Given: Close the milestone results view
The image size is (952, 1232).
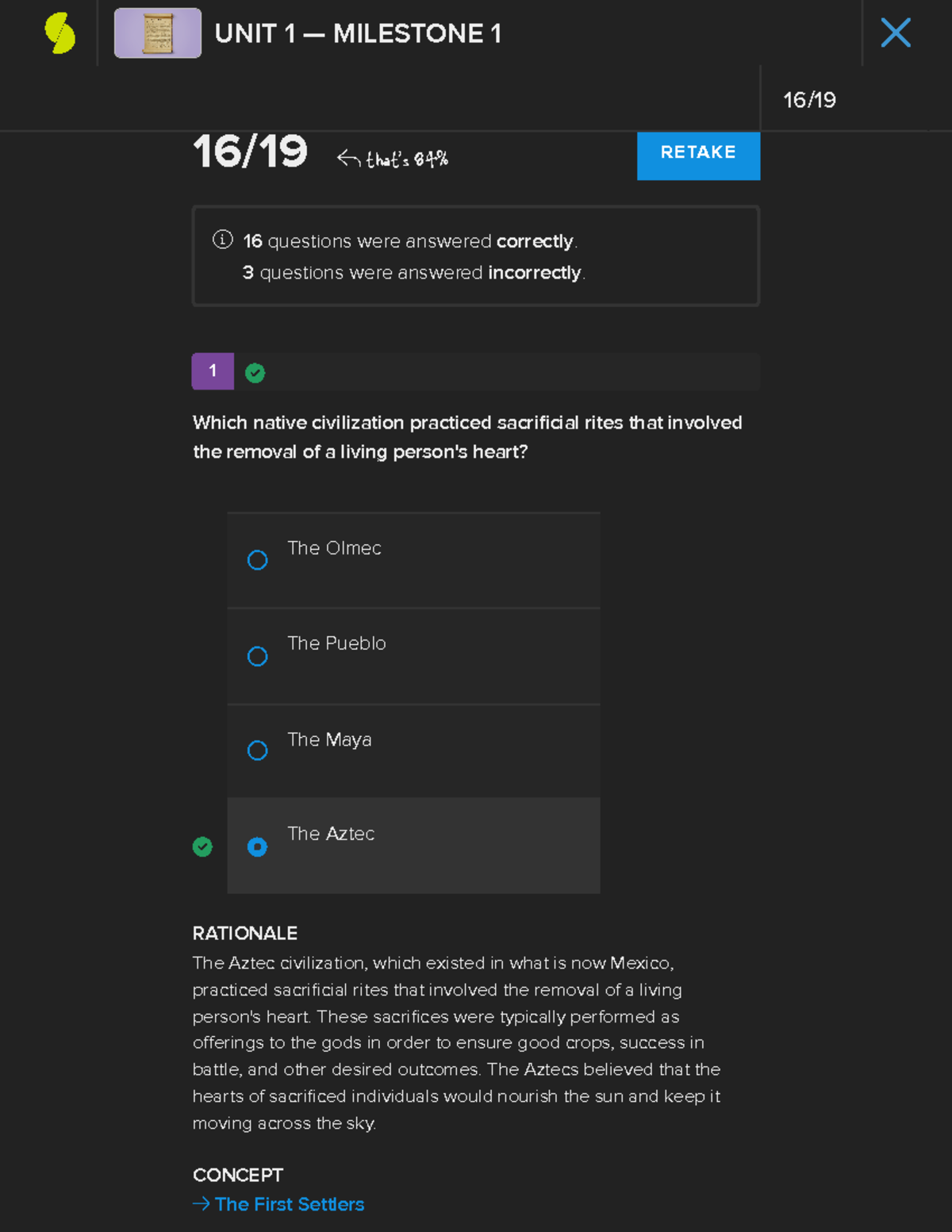Looking at the screenshot, I should coord(896,33).
